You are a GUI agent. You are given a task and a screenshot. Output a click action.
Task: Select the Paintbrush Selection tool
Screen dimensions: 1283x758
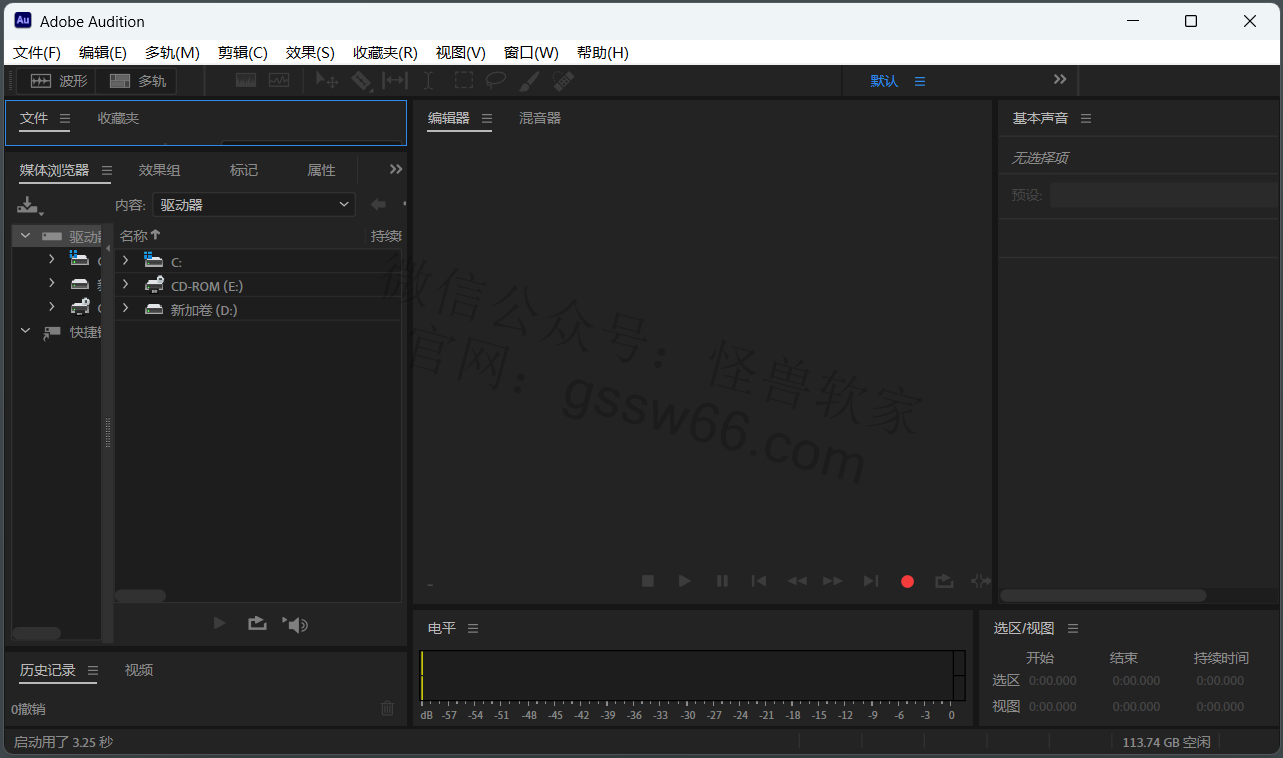(x=530, y=80)
